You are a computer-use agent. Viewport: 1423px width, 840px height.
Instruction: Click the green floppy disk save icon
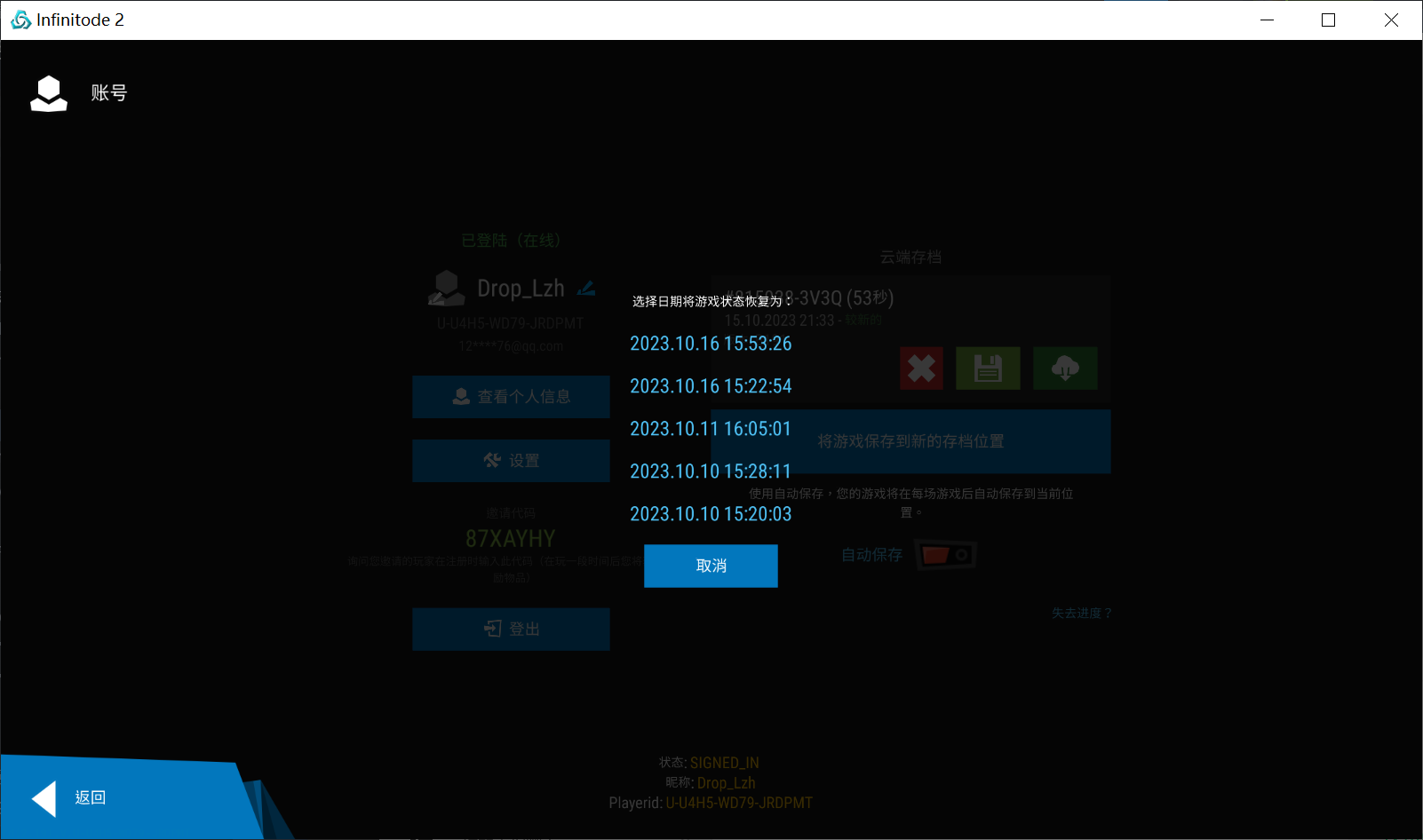coord(988,368)
